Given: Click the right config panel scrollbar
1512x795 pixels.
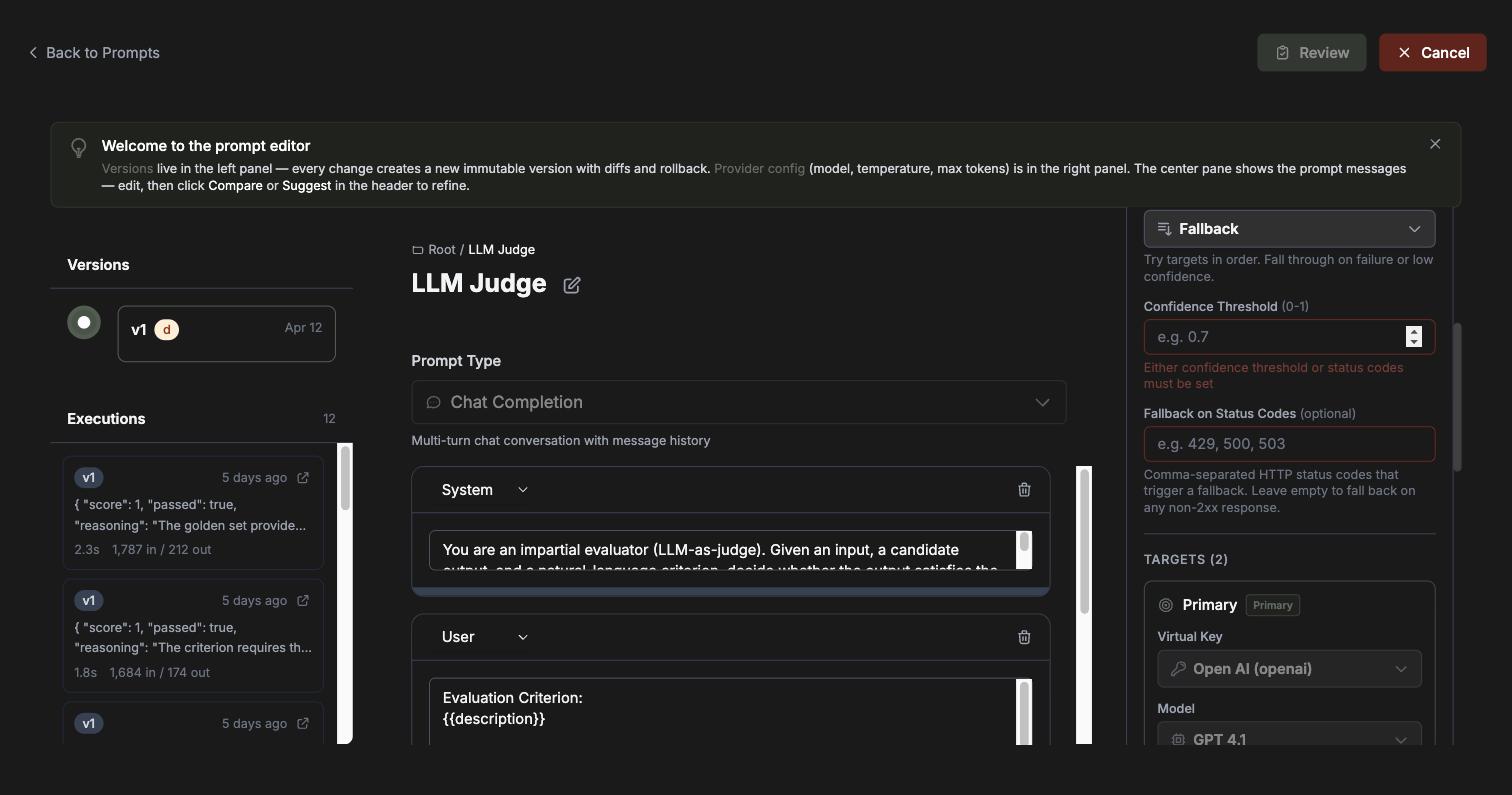Looking at the screenshot, I should click(1457, 397).
